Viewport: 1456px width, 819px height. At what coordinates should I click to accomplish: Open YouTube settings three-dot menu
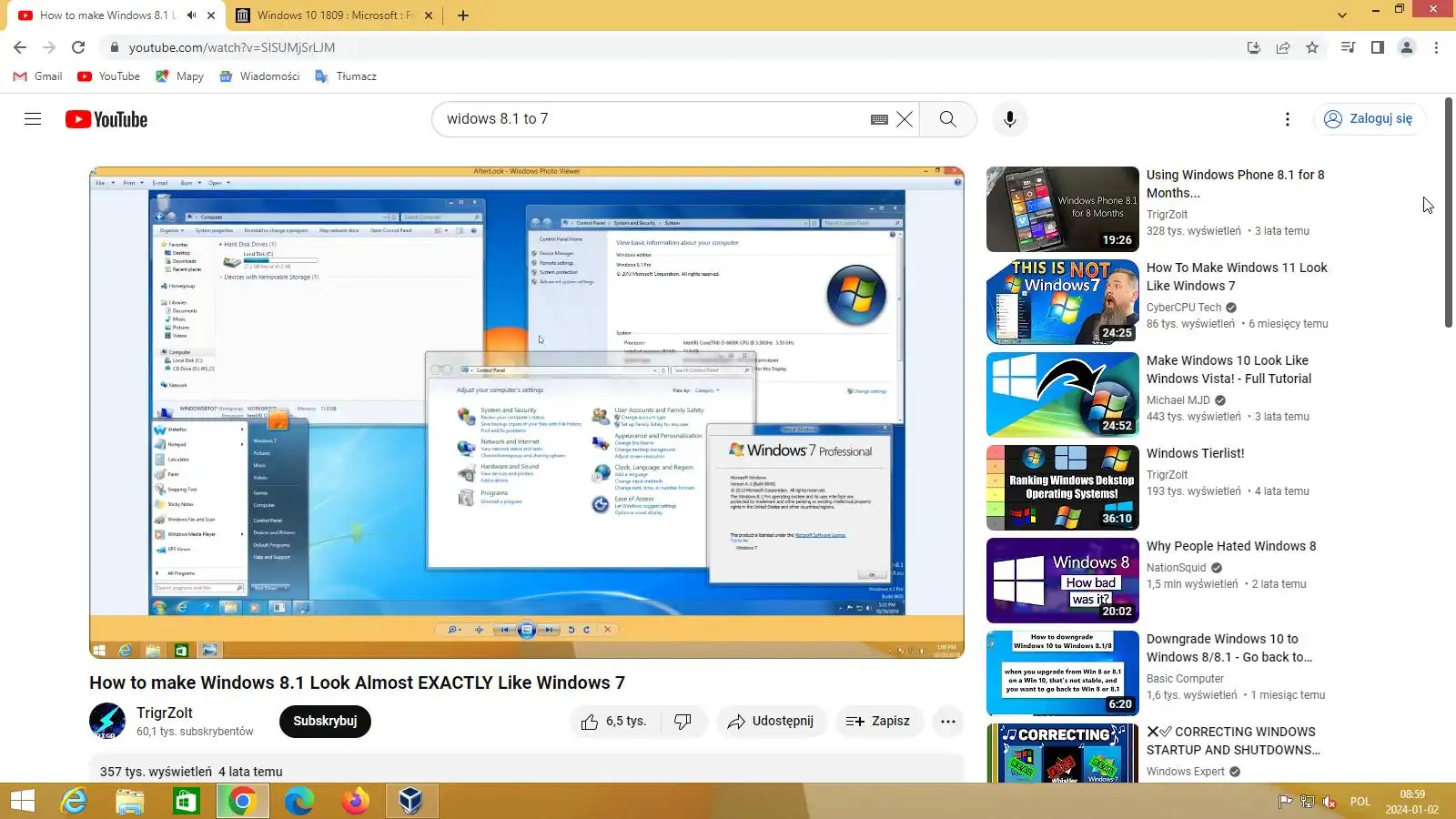point(1287,119)
